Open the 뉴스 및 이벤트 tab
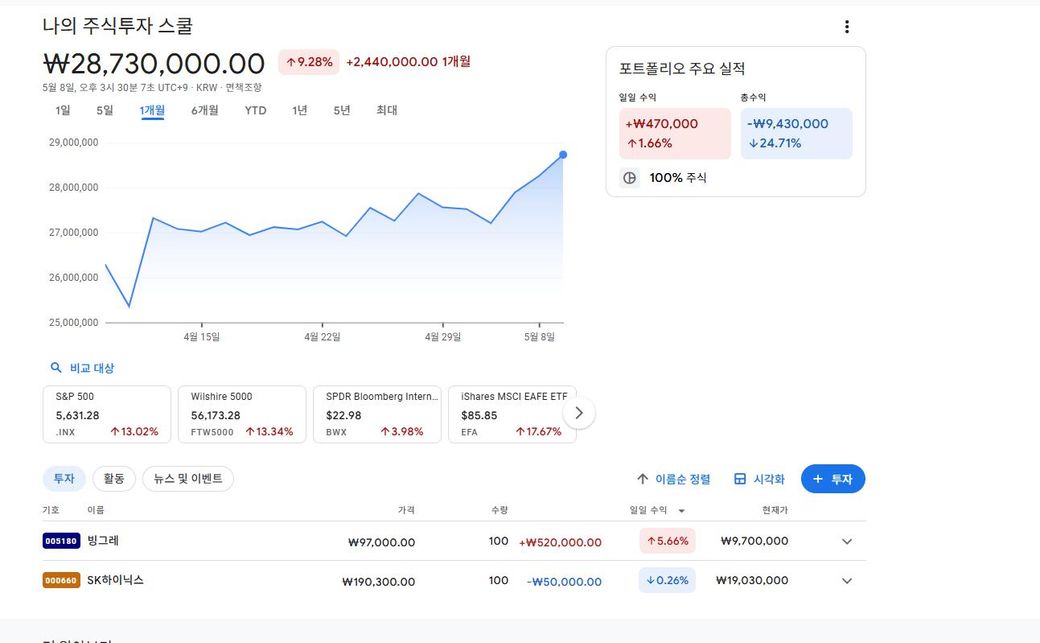The height and width of the screenshot is (643, 1040). 188,478
